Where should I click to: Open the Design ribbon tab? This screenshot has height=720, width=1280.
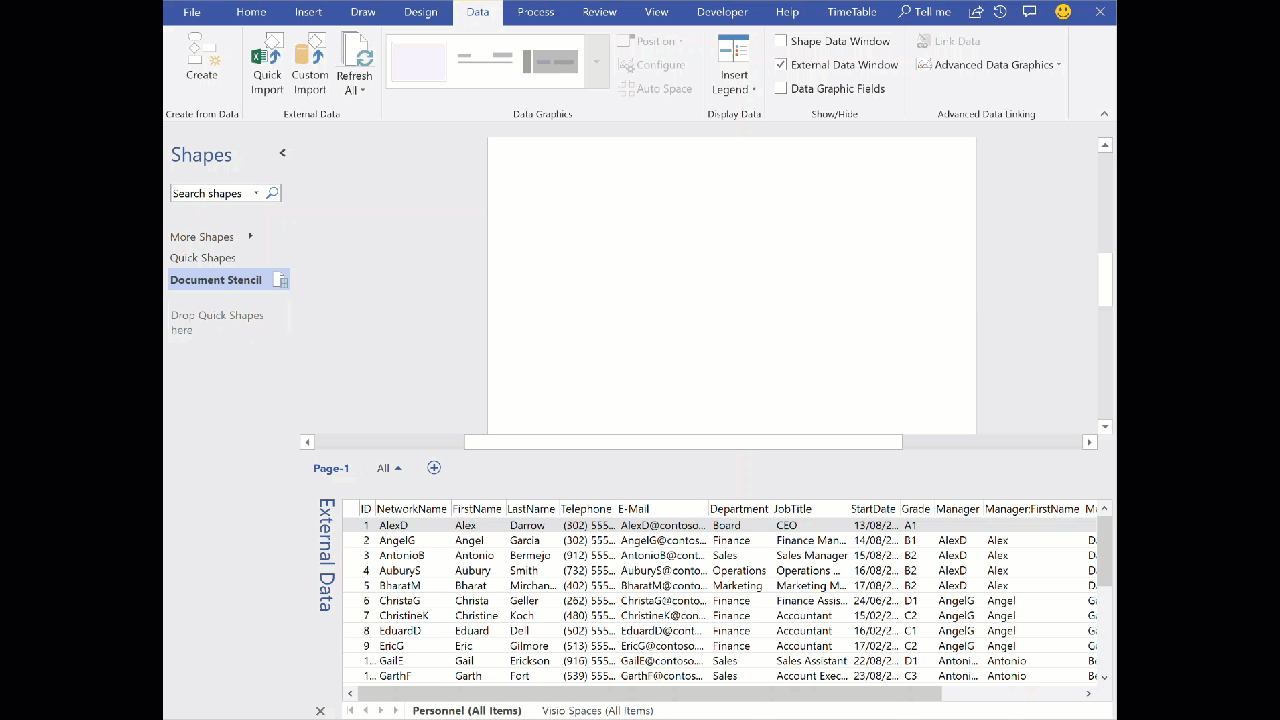(420, 12)
